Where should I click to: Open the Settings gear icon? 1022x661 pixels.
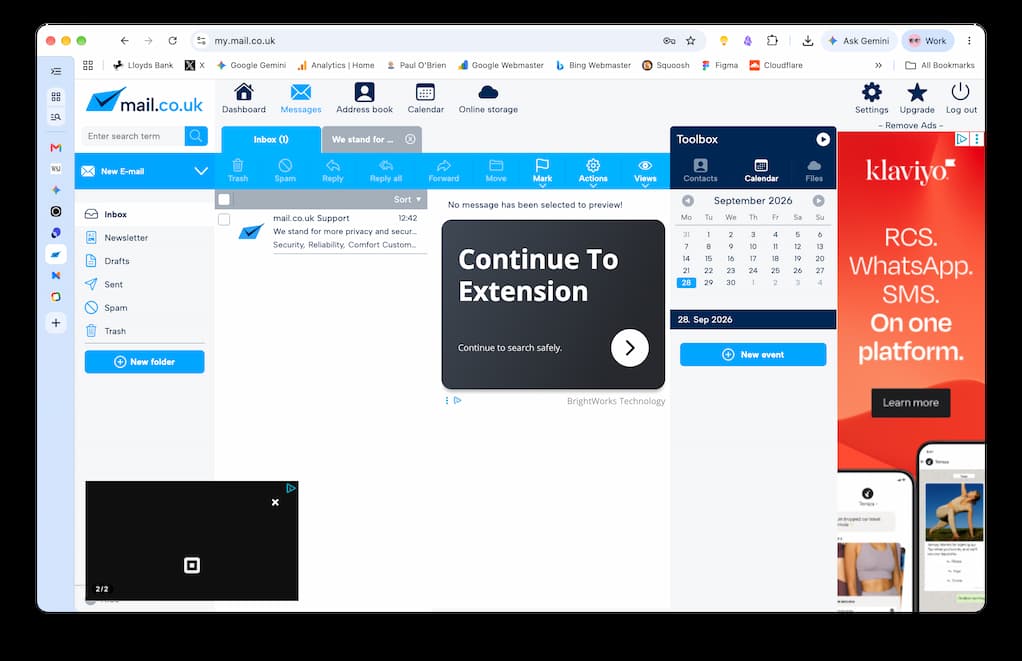(871, 93)
